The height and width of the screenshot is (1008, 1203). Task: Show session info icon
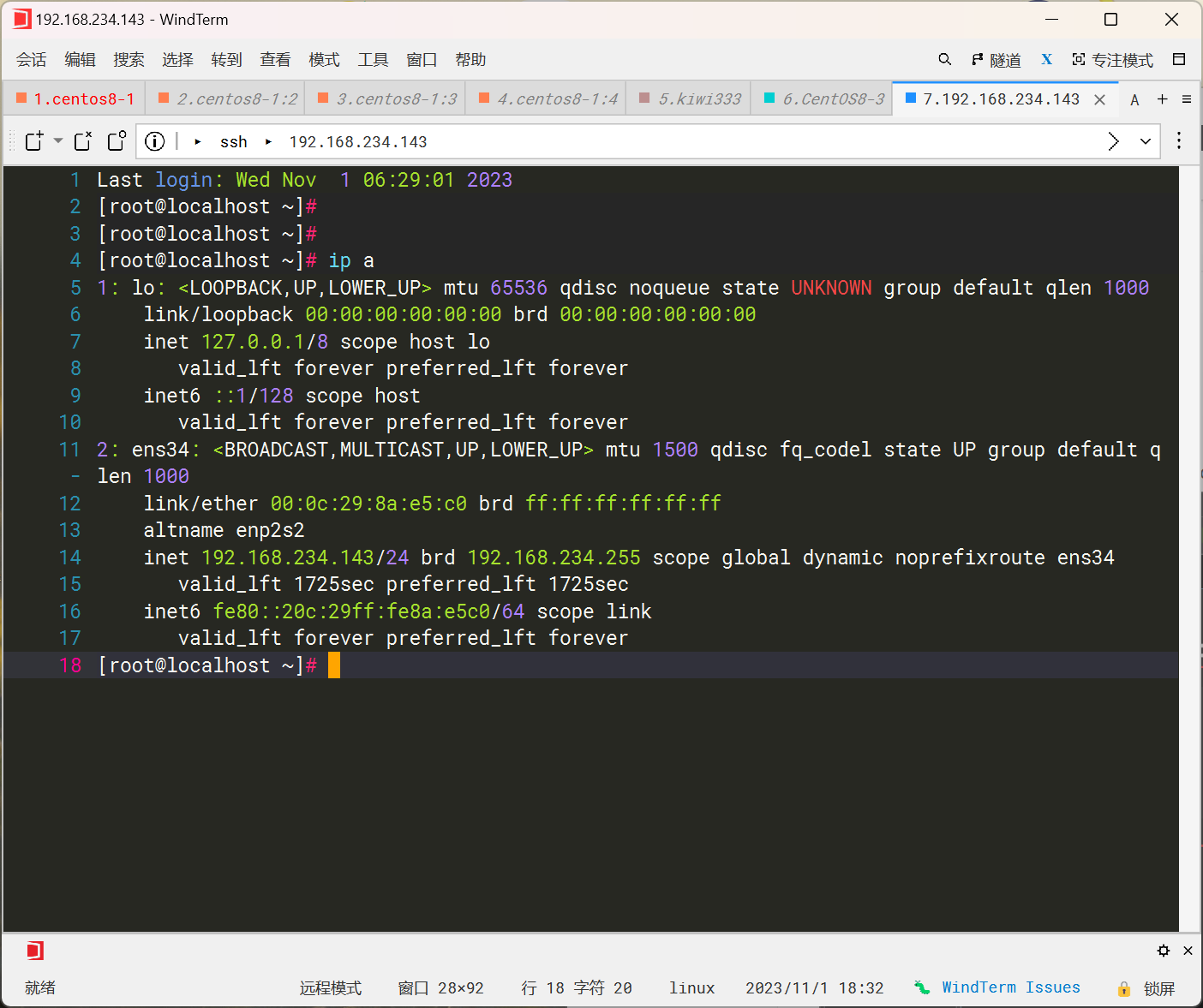point(154,141)
